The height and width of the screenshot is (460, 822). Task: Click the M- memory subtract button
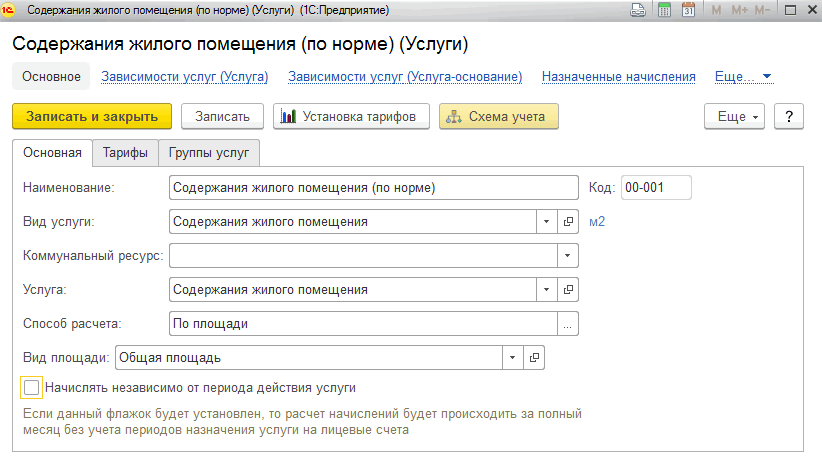(763, 10)
